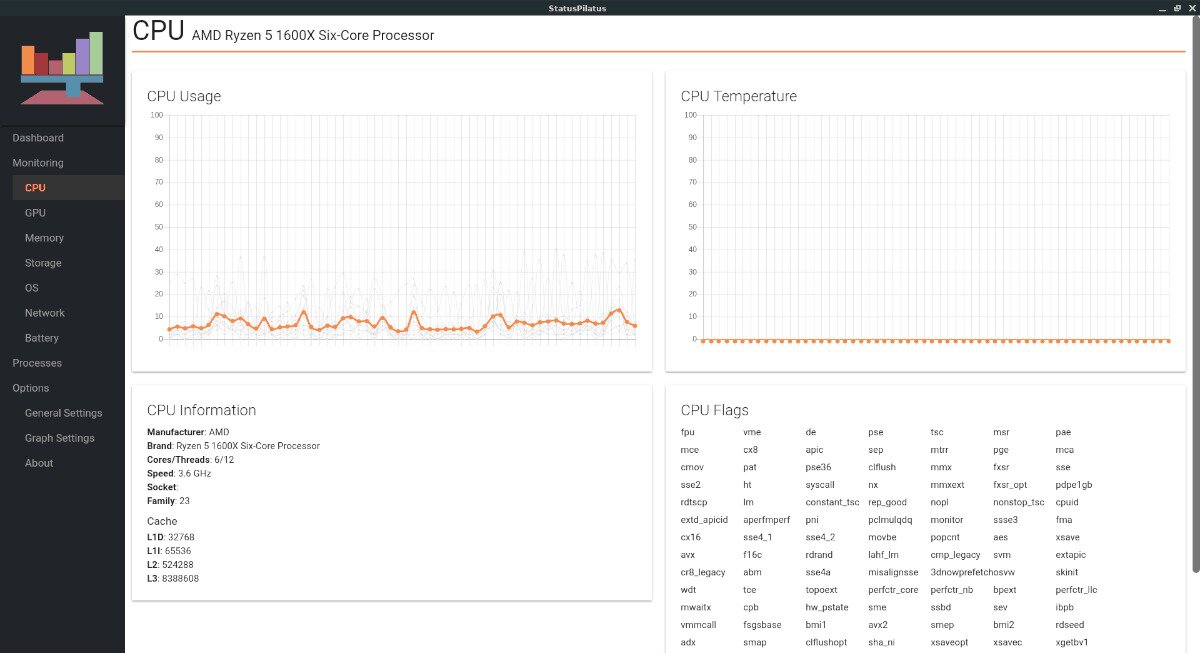Click the 'aperfmperf' CPU flag
The height and width of the screenshot is (653, 1200).
(766, 520)
